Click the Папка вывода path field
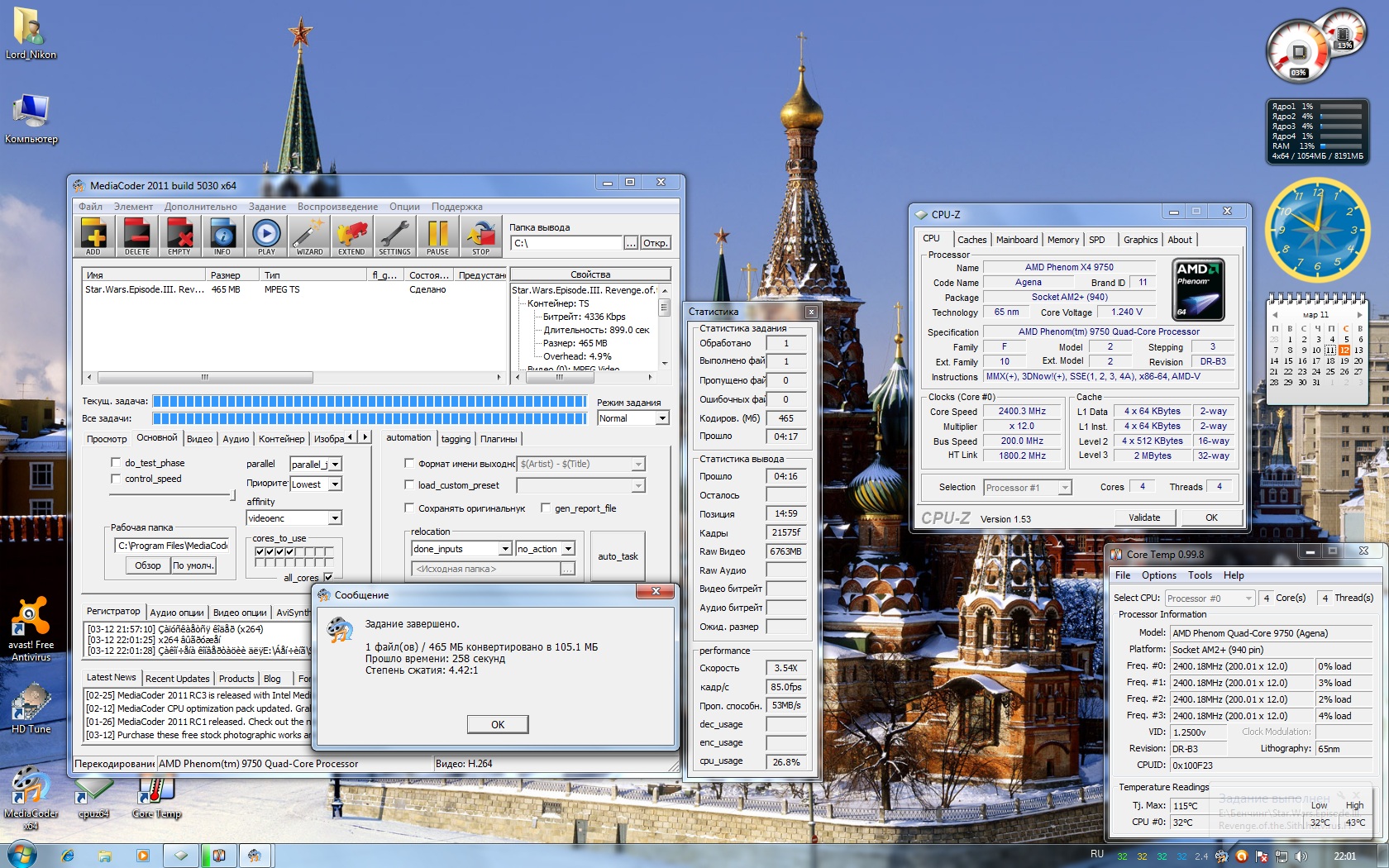This screenshot has width=1389, height=868. pos(566,243)
